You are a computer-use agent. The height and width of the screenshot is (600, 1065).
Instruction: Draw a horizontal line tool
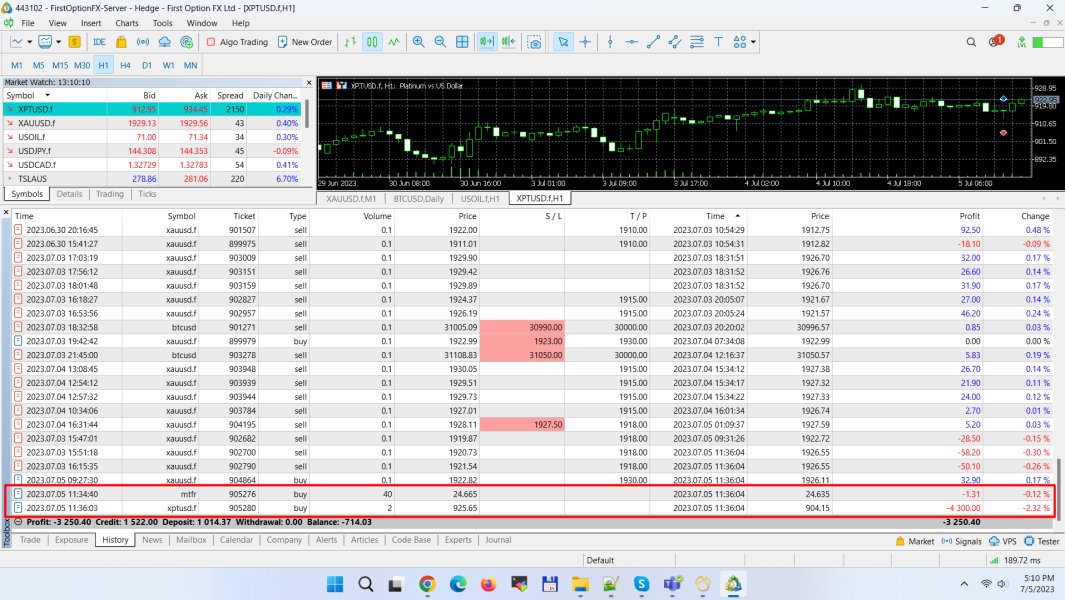(632, 42)
